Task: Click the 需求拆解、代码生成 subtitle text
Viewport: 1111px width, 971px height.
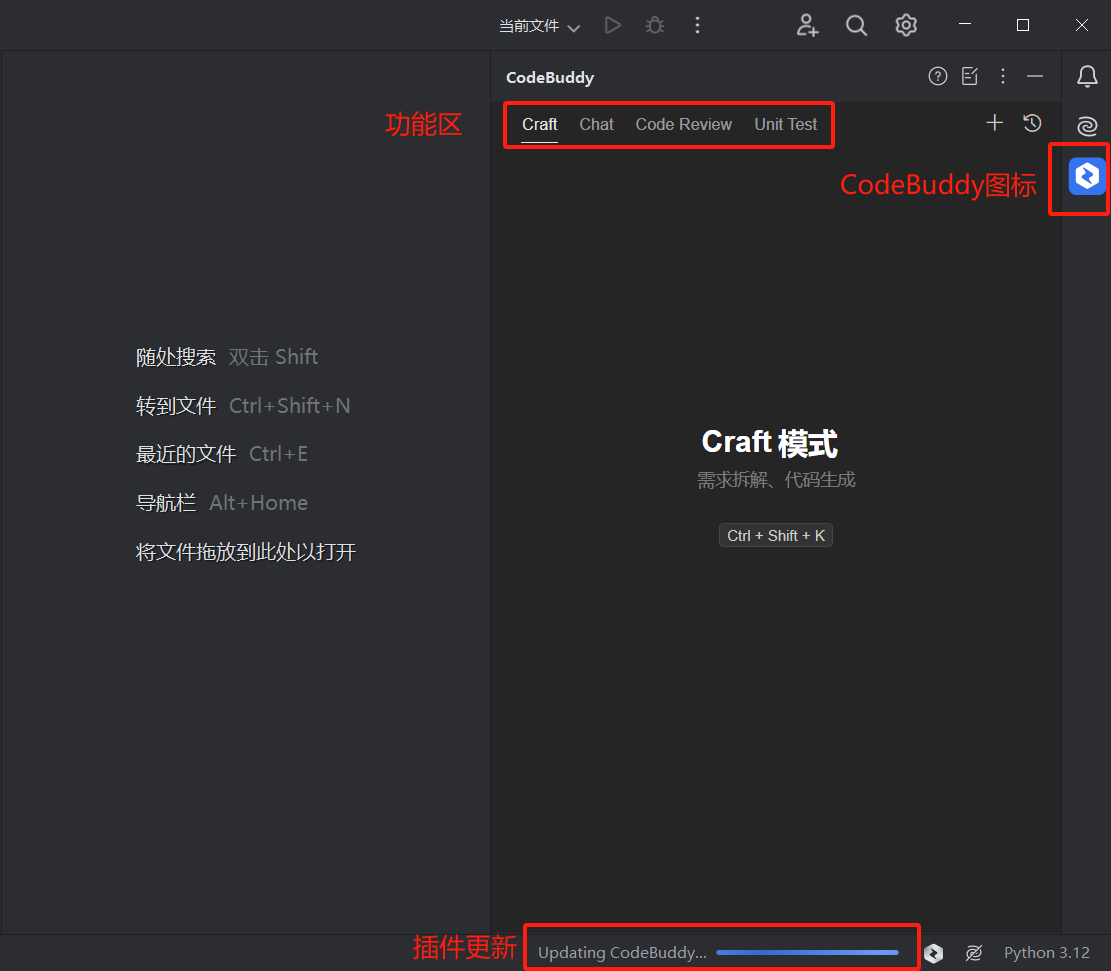Action: (x=776, y=481)
